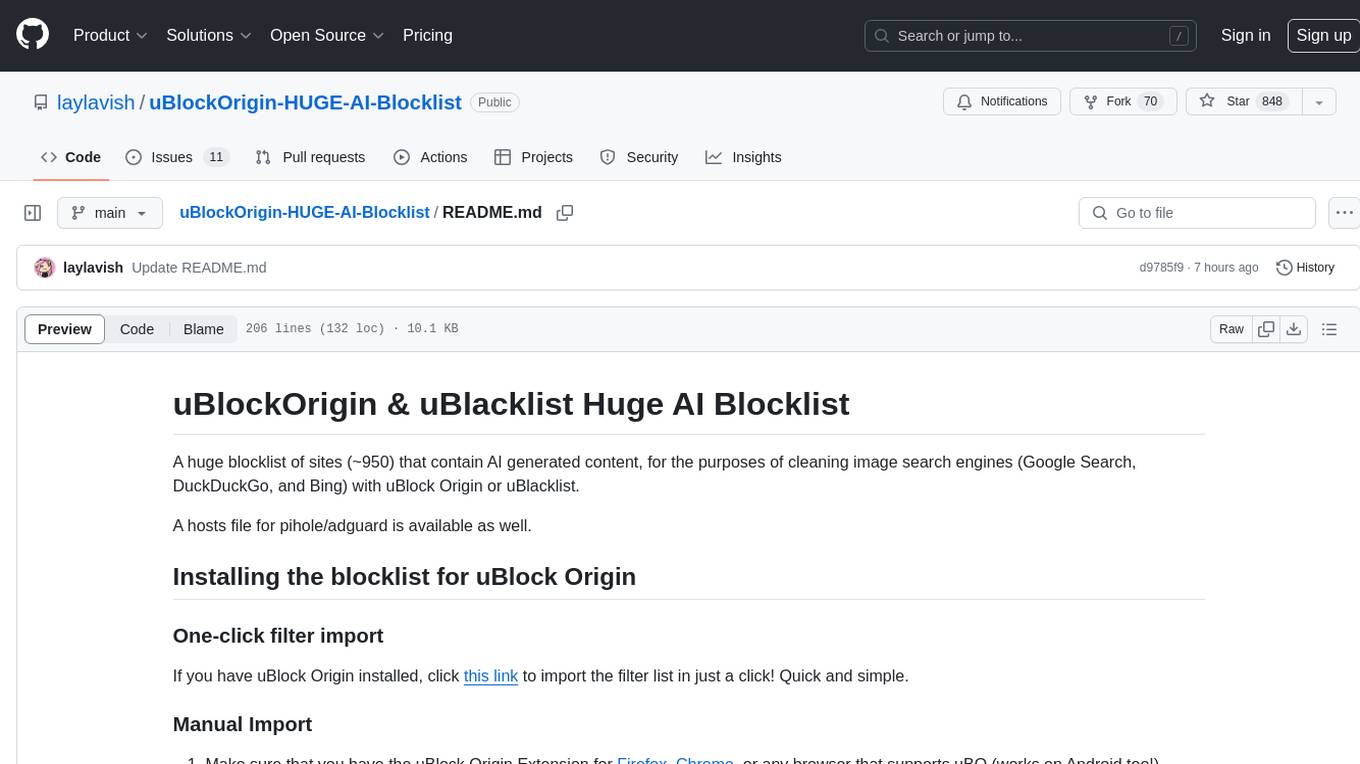Focus the Go to file input
This screenshot has width=1360, height=764.
[1197, 213]
